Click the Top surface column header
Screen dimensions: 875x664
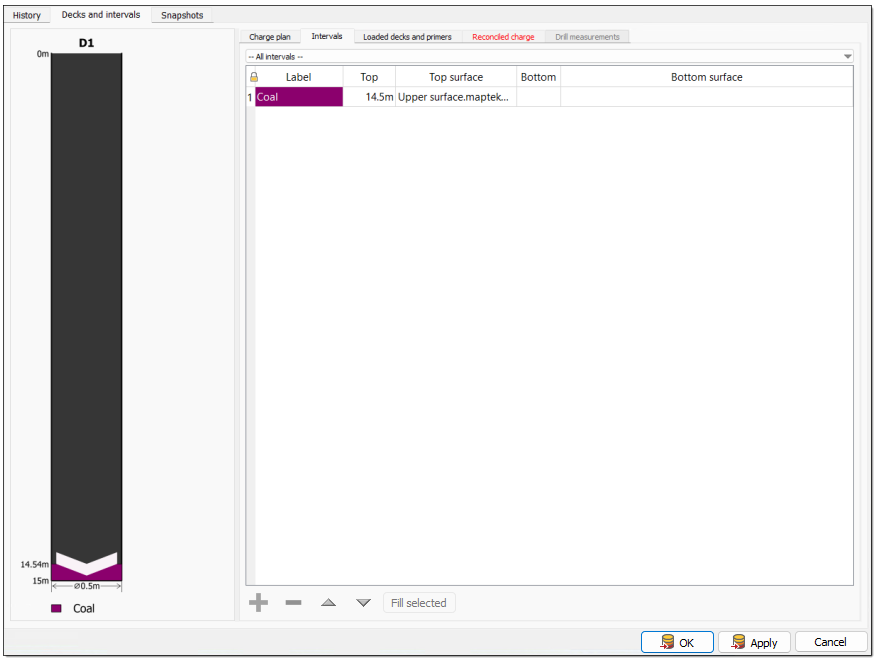pos(456,77)
